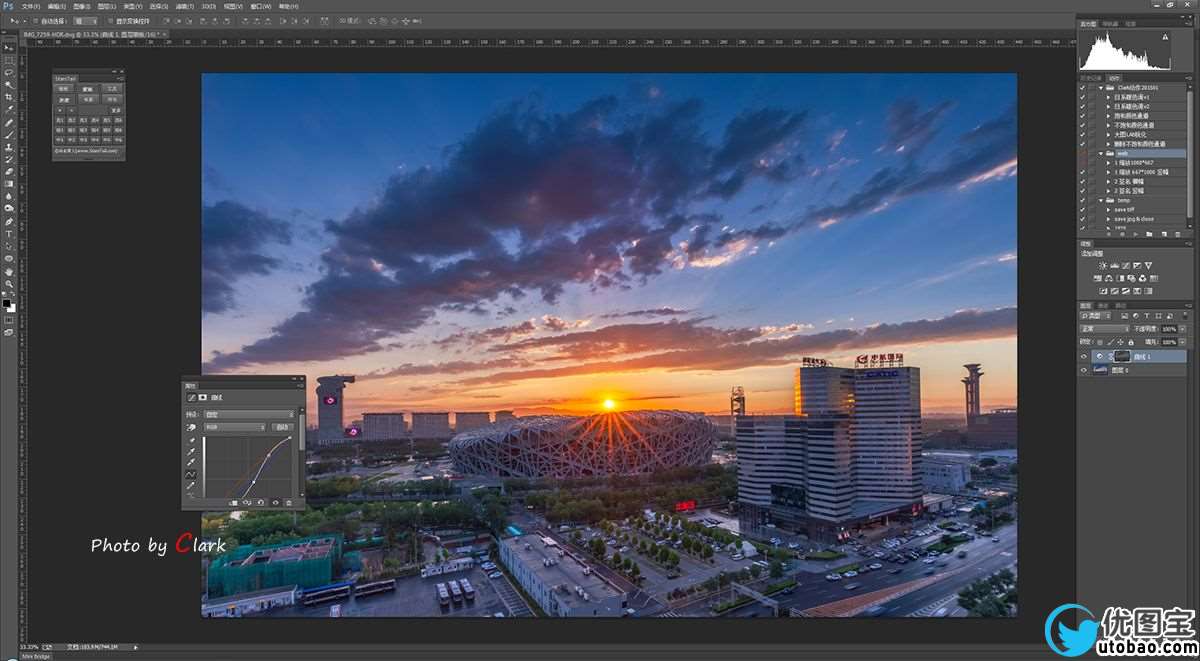Delete the adjustment via Properties trash icon

tap(289, 502)
